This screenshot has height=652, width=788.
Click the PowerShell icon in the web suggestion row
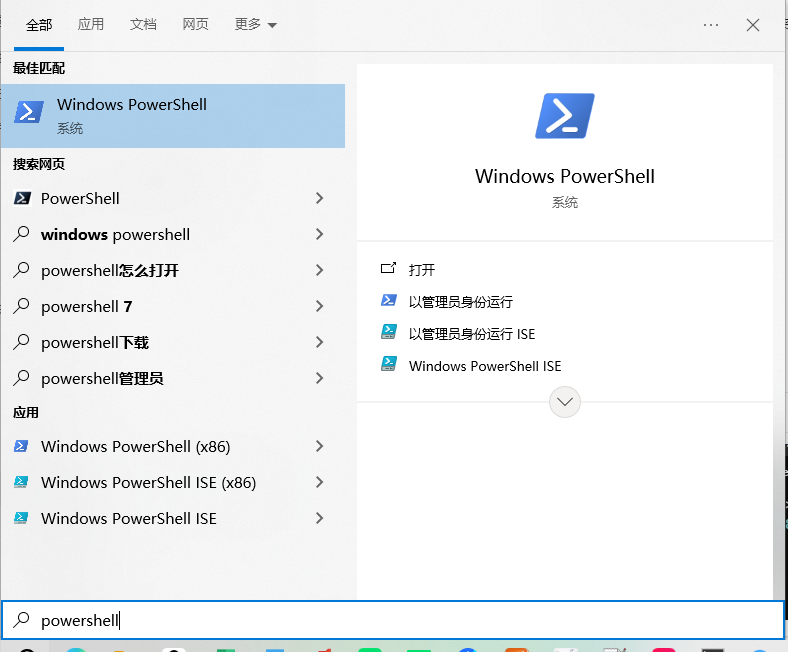point(22,198)
